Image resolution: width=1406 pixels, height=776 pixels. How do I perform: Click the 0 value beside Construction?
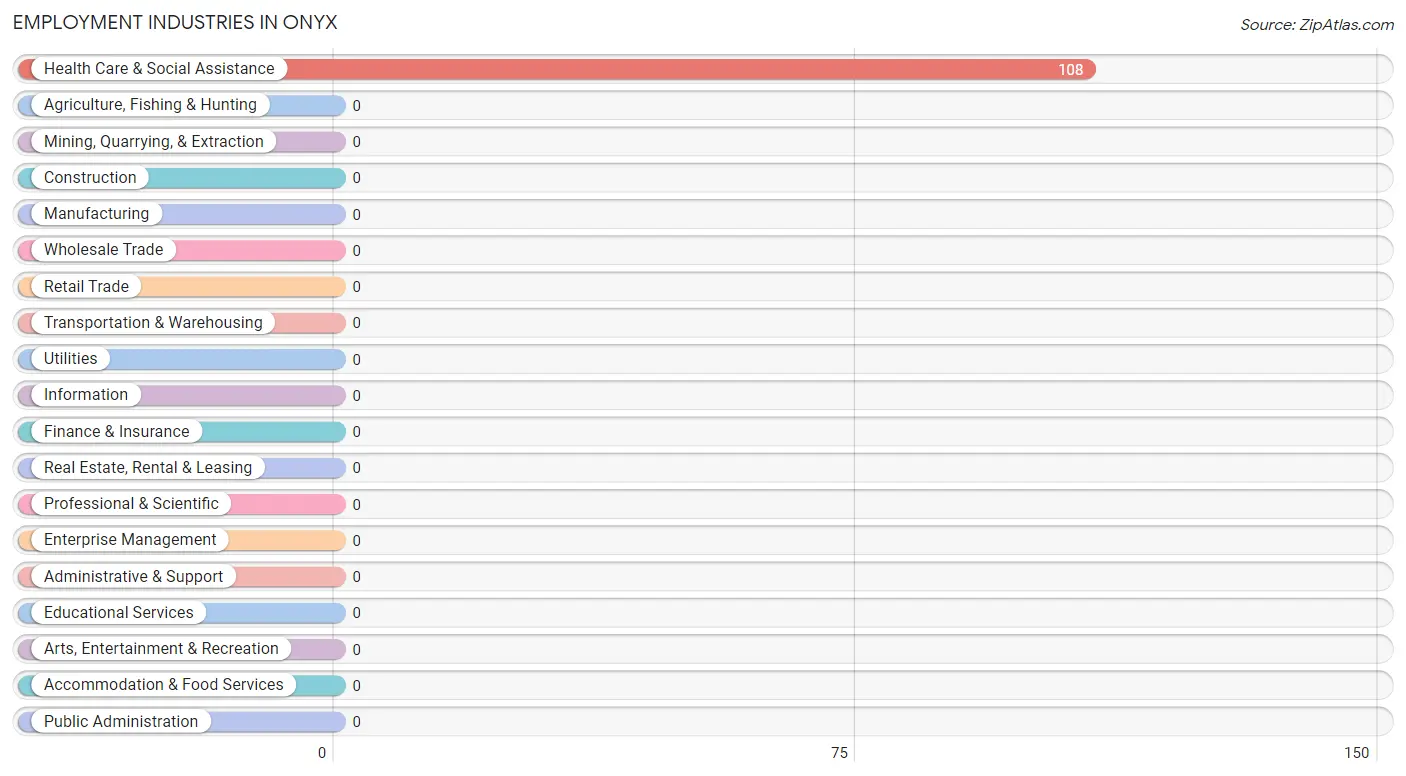tap(356, 178)
